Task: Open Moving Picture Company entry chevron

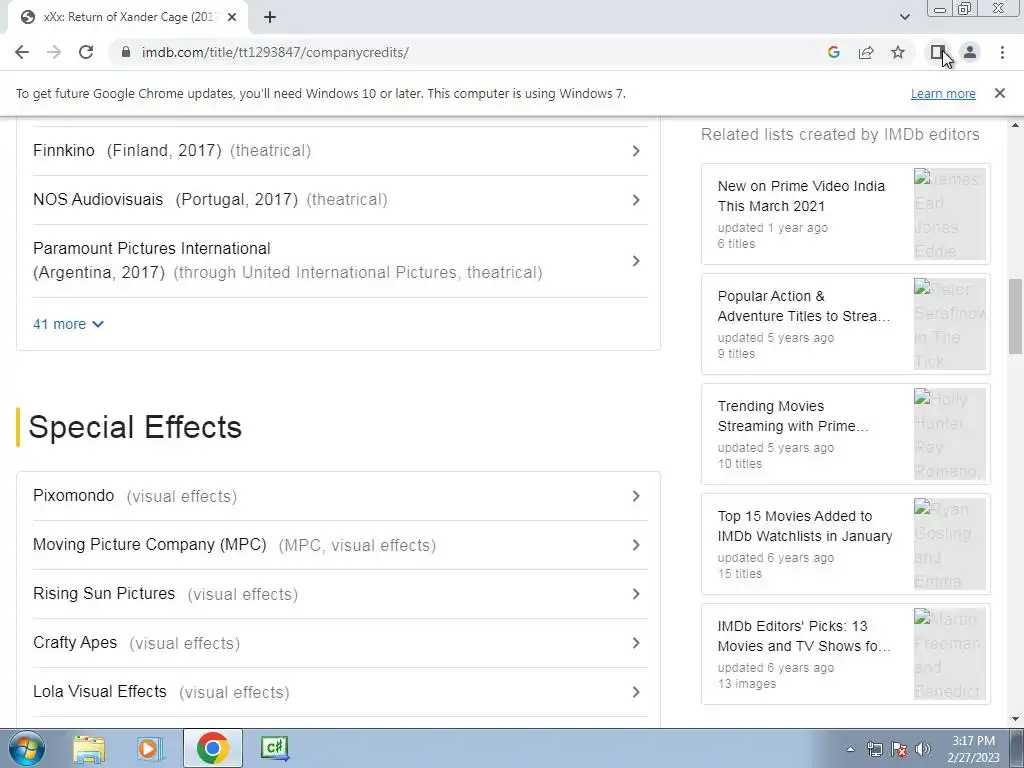Action: pos(635,545)
